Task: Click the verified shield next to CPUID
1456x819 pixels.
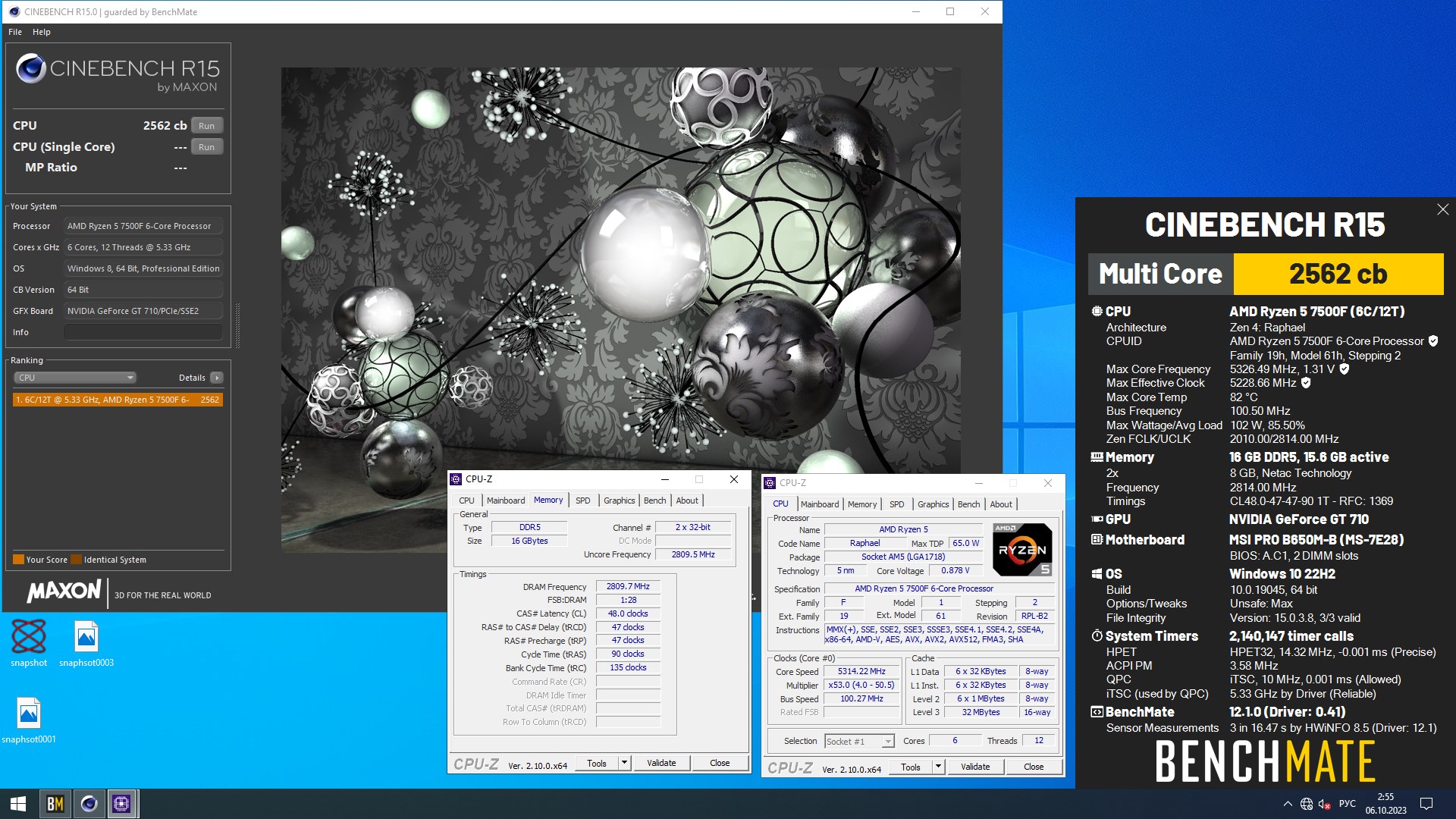Action: click(x=1433, y=341)
